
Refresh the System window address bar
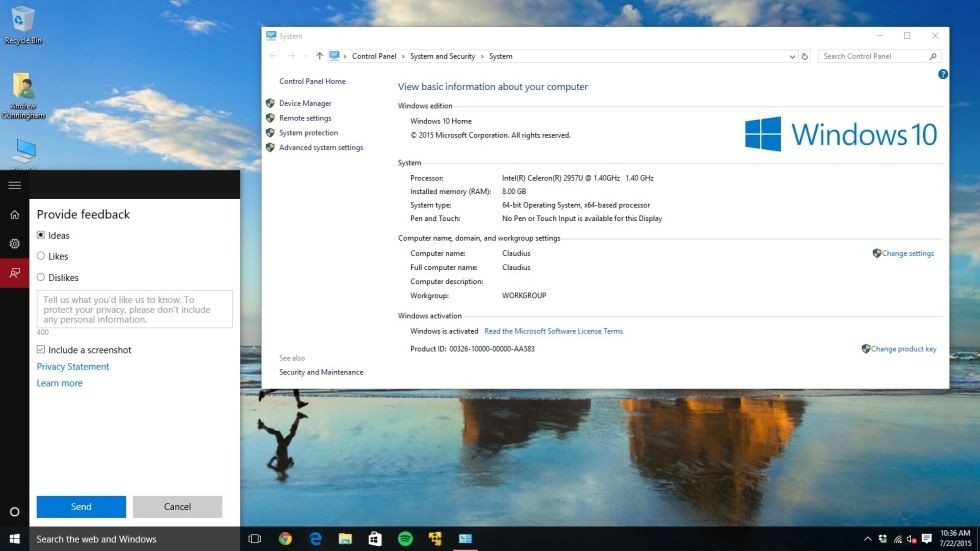tap(804, 56)
